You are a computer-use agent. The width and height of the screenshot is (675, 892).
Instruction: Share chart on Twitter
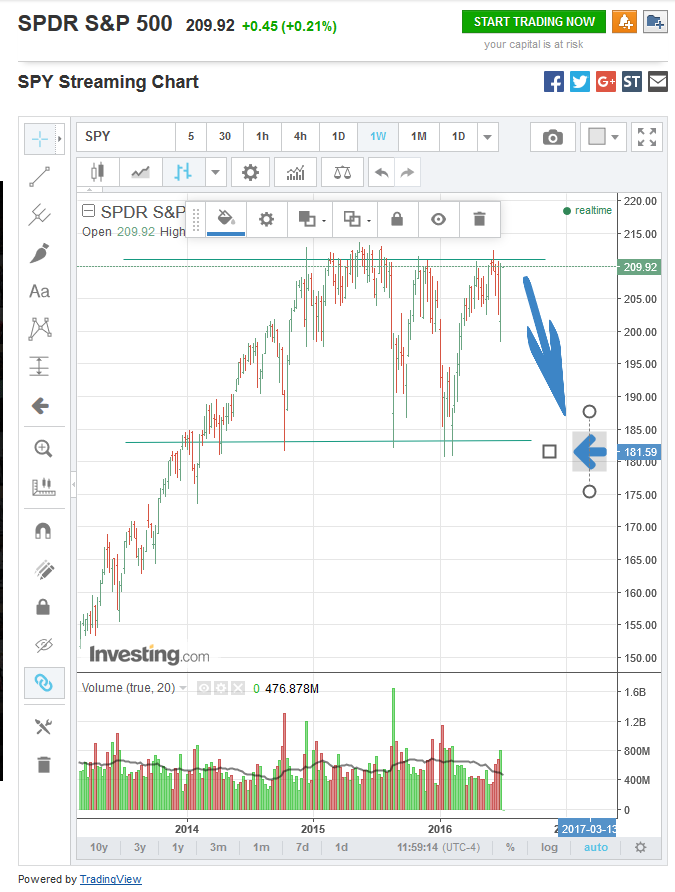pyautogui.click(x=580, y=82)
